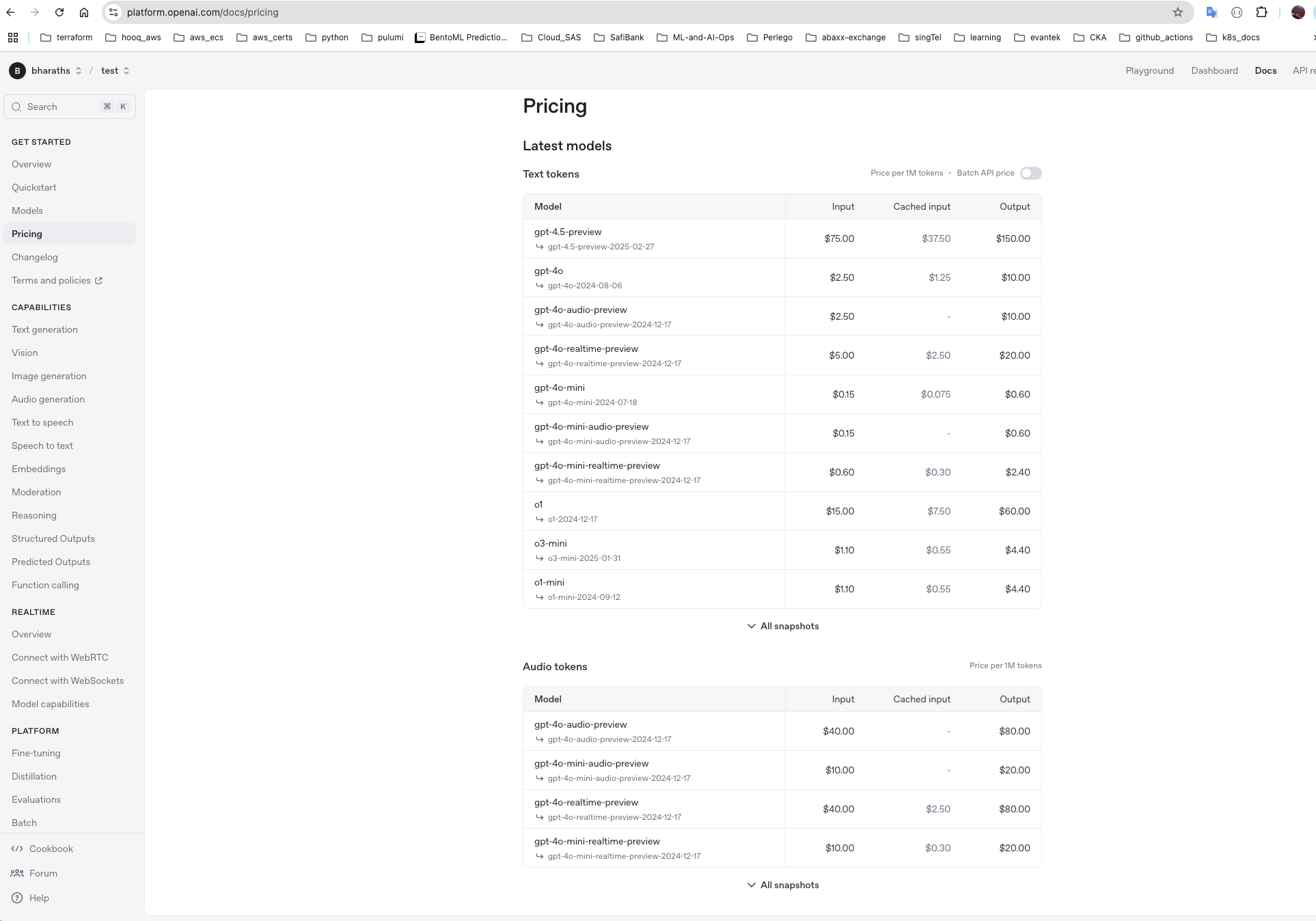Open Model capabilities under Realtime
The image size is (1316, 921).
pyautogui.click(x=51, y=704)
